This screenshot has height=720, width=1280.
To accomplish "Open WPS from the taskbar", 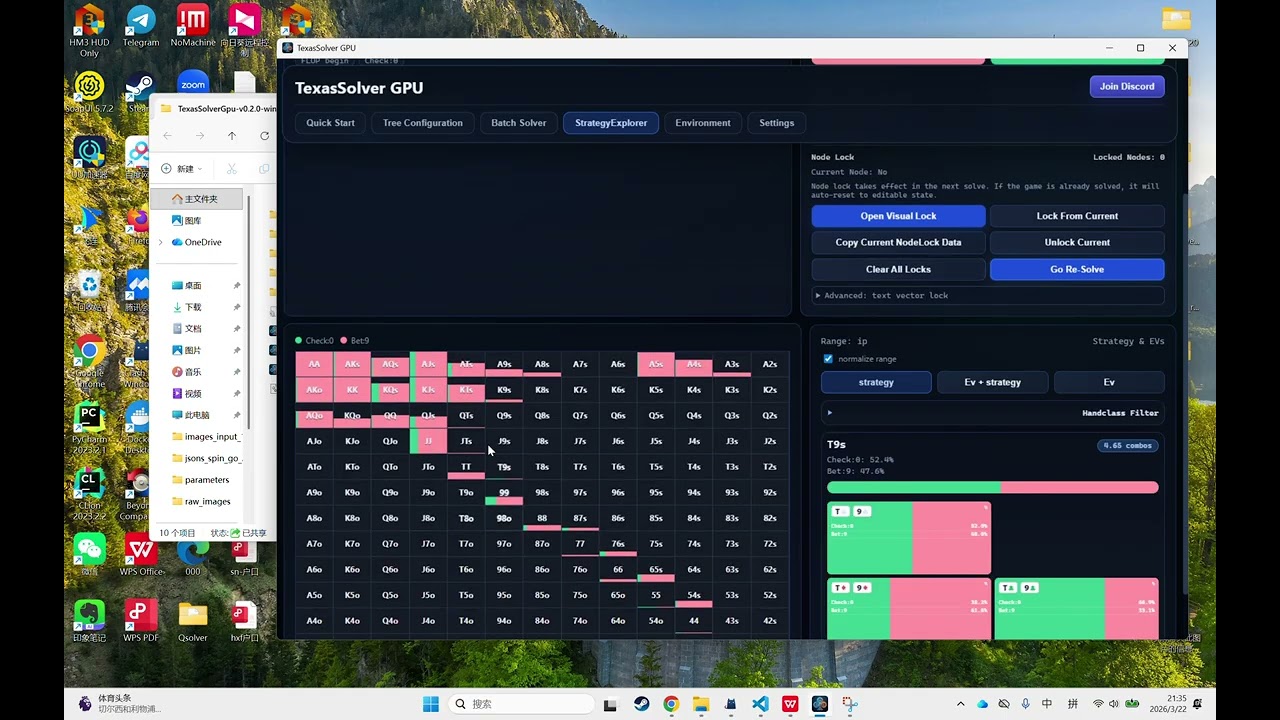I will pyautogui.click(x=790, y=704).
